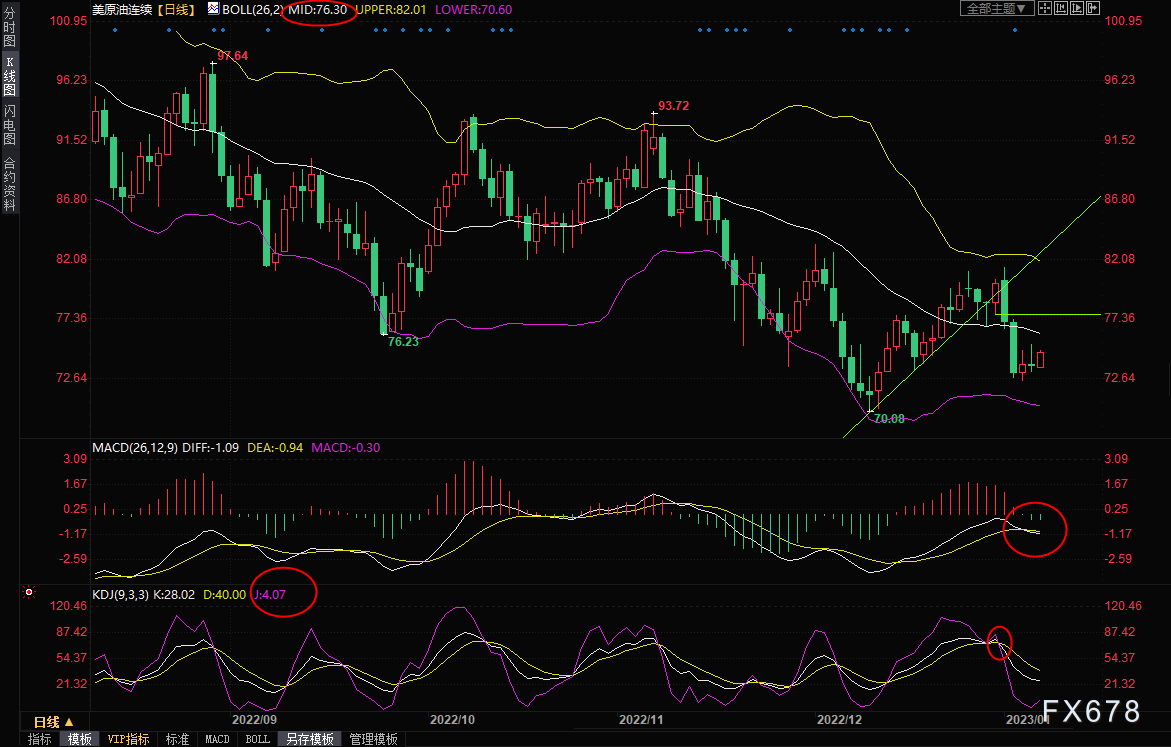Click the chart playback range icon
The image size is (1171, 747).
pos(1077,8)
